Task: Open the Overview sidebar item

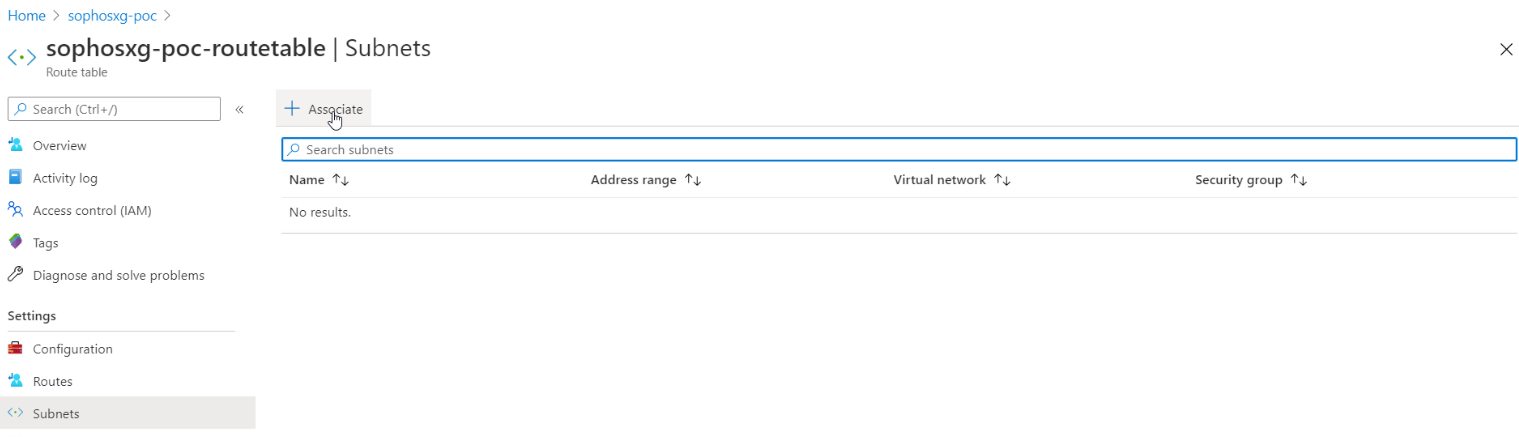Action: click(x=59, y=146)
